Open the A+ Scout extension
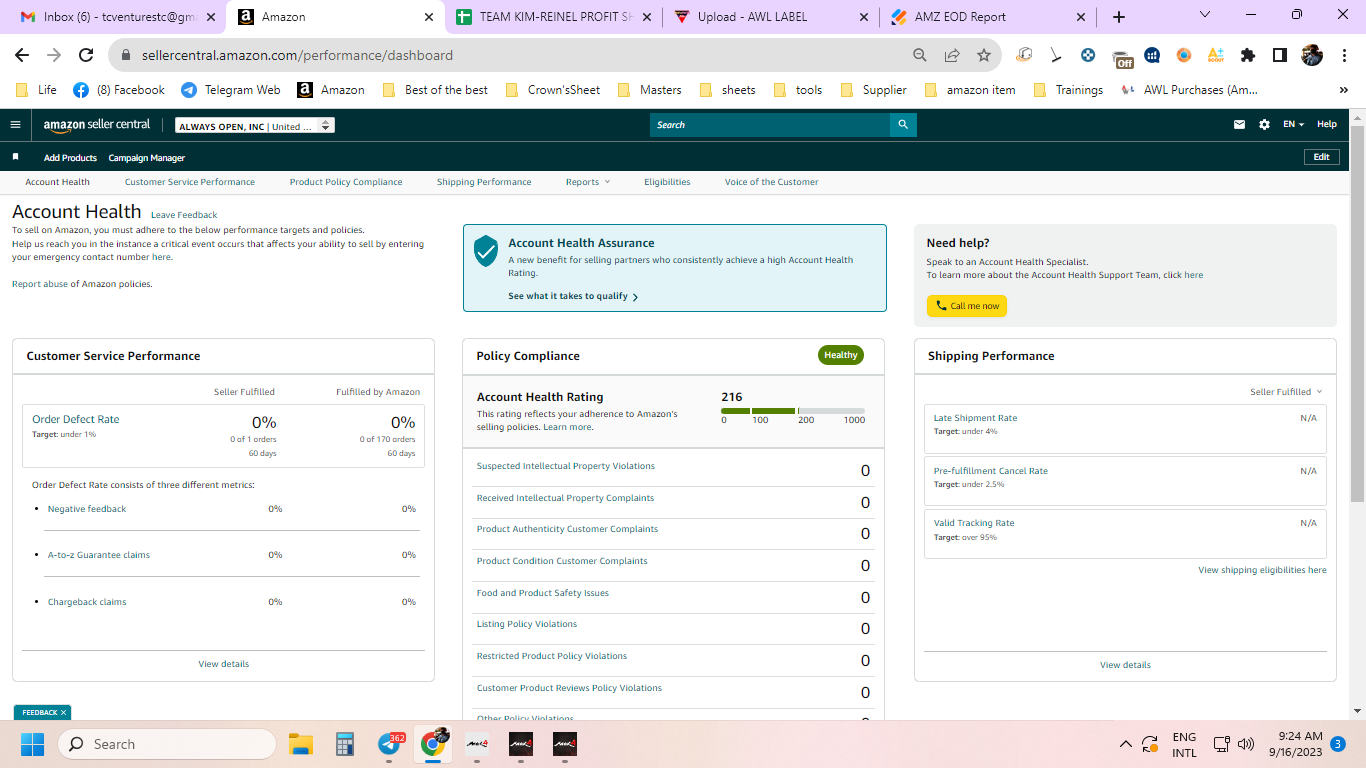1366x768 pixels. coord(1216,55)
